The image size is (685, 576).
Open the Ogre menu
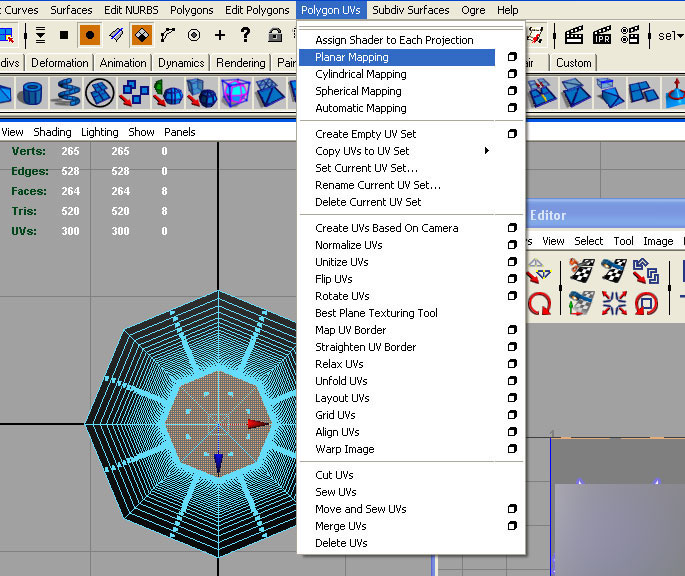coord(473,10)
